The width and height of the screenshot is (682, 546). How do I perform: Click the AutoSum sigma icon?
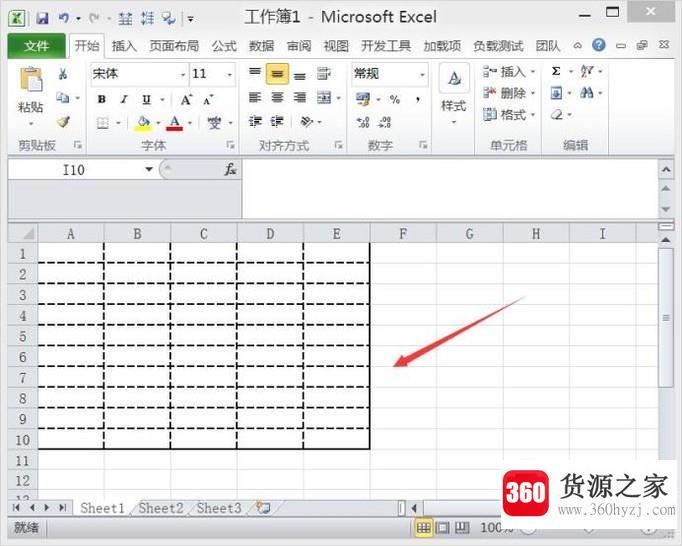(556, 71)
